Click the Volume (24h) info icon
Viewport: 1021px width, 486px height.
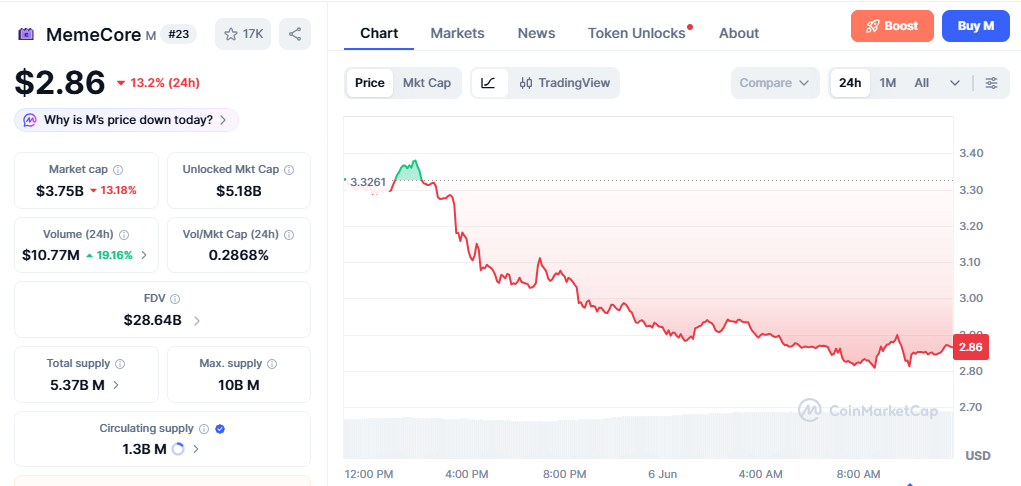pyautogui.click(x=124, y=235)
